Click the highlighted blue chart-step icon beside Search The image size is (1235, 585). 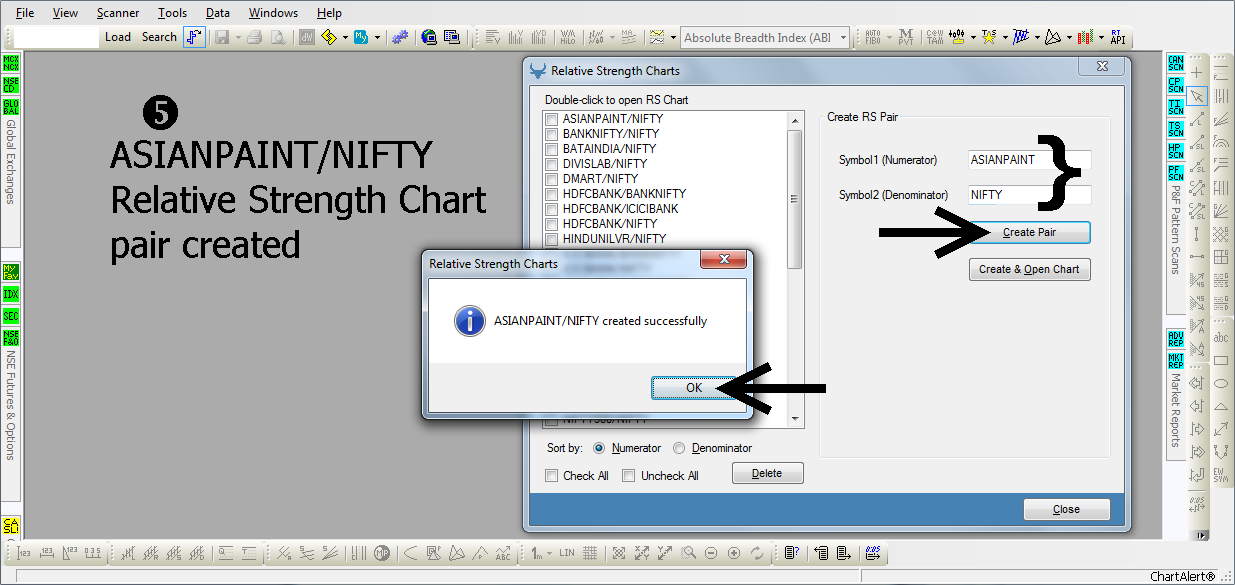click(x=194, y=37)
